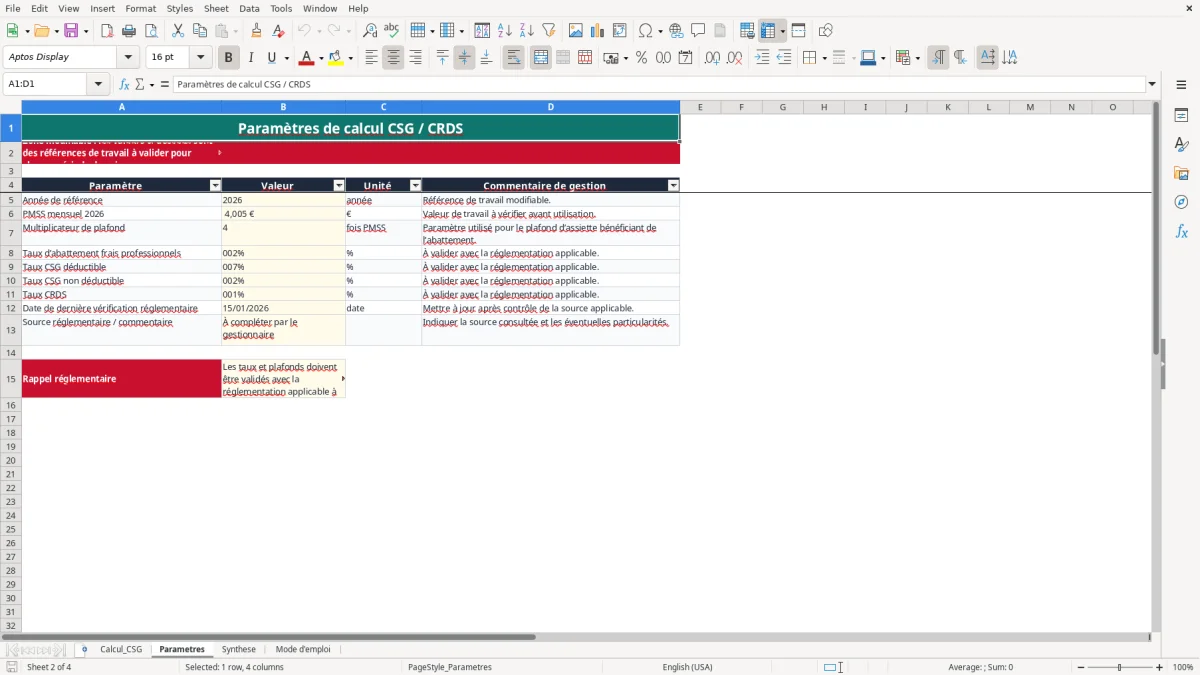Click the Print icon in the toolbar

coord(129,31)
